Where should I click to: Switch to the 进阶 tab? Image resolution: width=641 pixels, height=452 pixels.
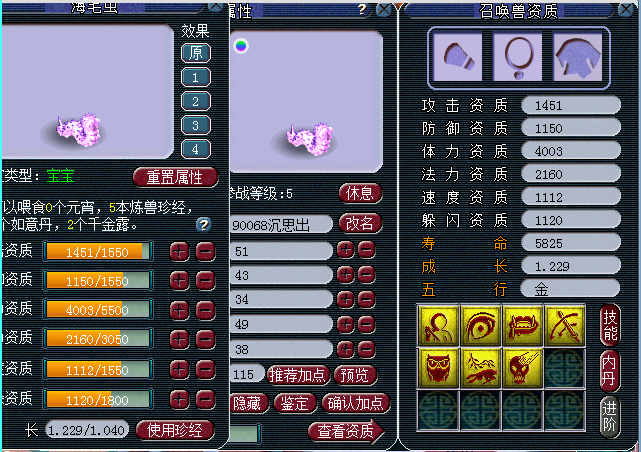pos(610,417)
